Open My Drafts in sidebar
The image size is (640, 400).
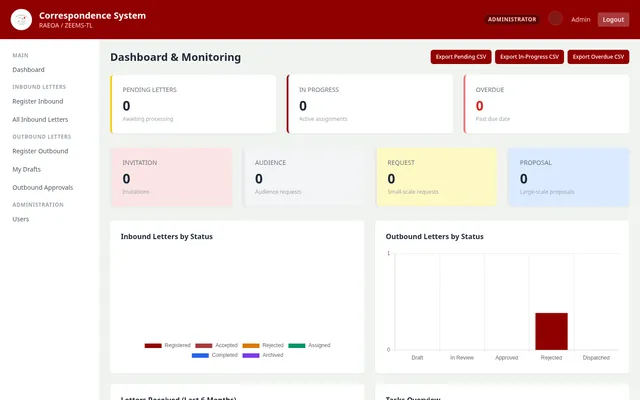pos(27,169)
